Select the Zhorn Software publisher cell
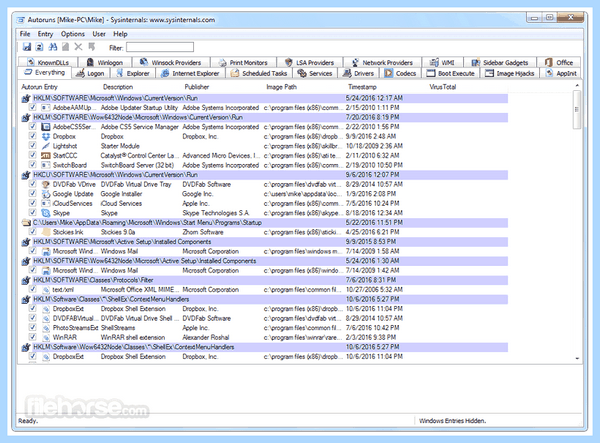The image size is (600, 443). pos(202,232)
